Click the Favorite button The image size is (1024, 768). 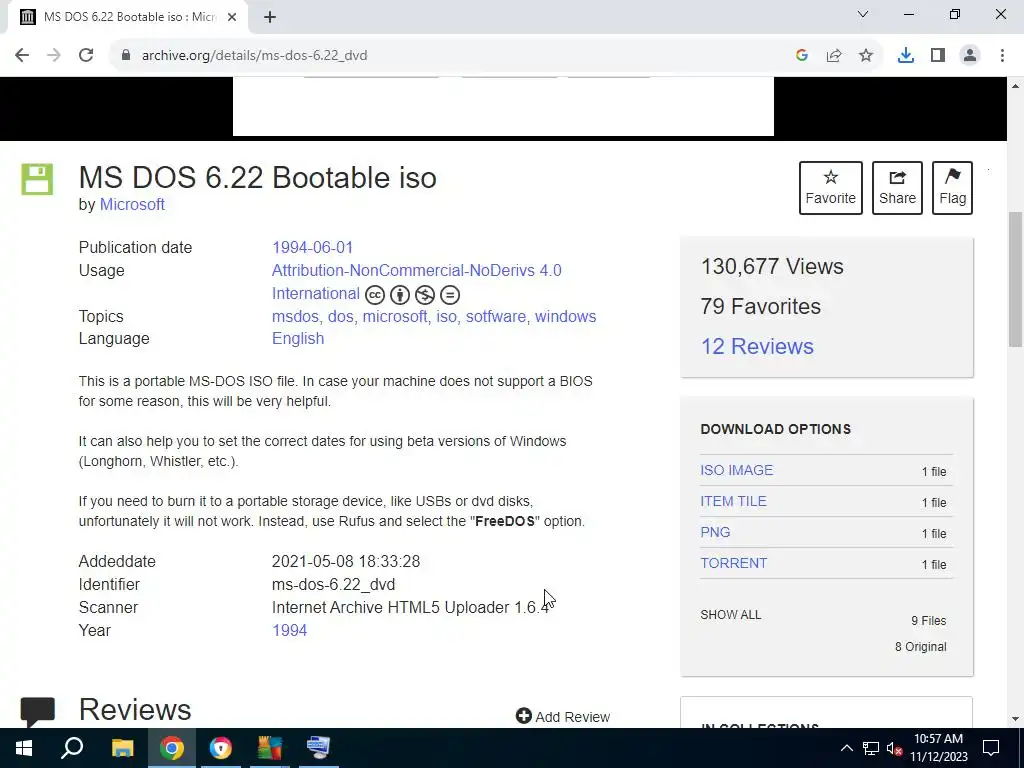pos(831,187)
